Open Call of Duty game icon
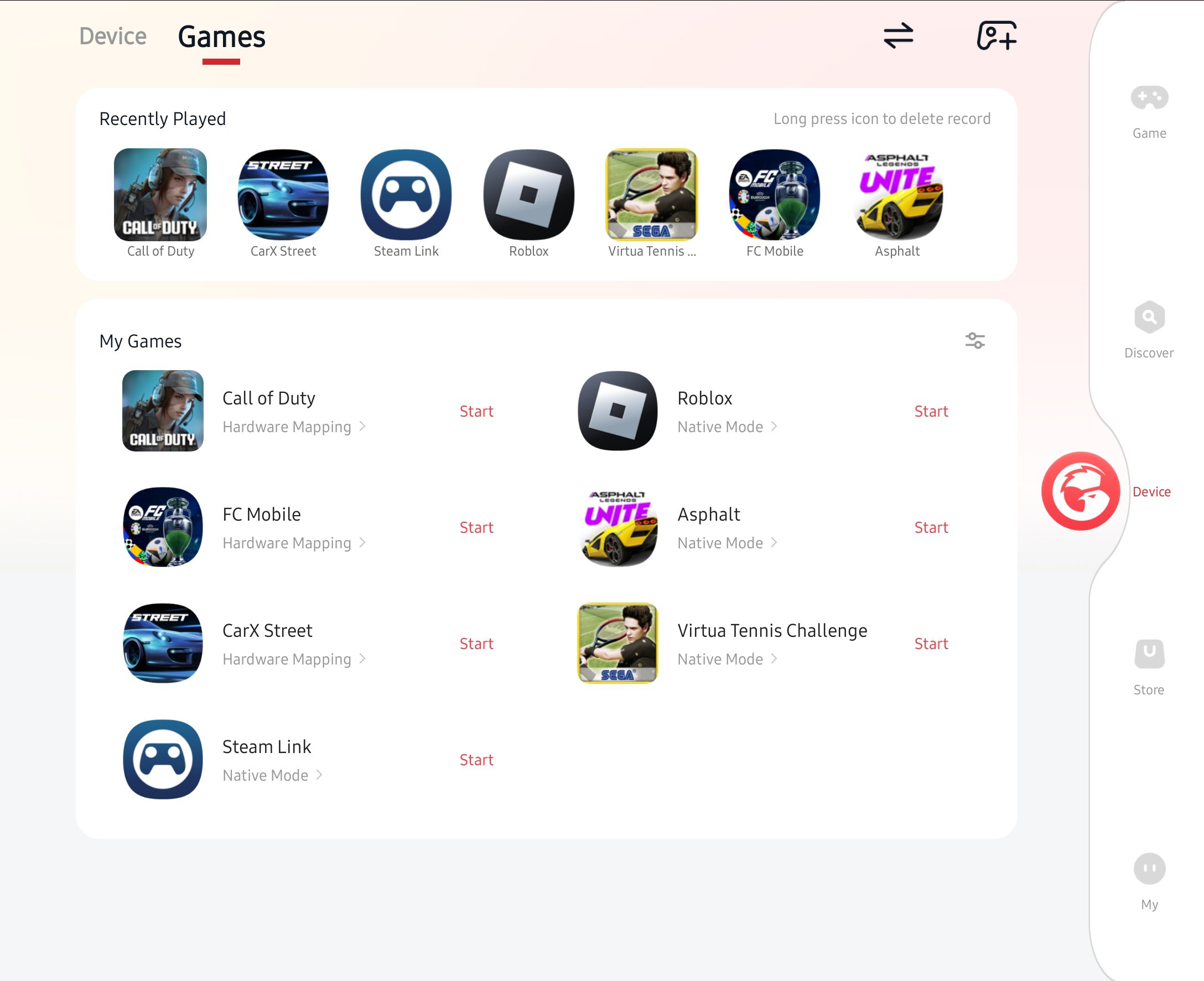This screenshot has width=1204, height=981. [x=160, y=195]
